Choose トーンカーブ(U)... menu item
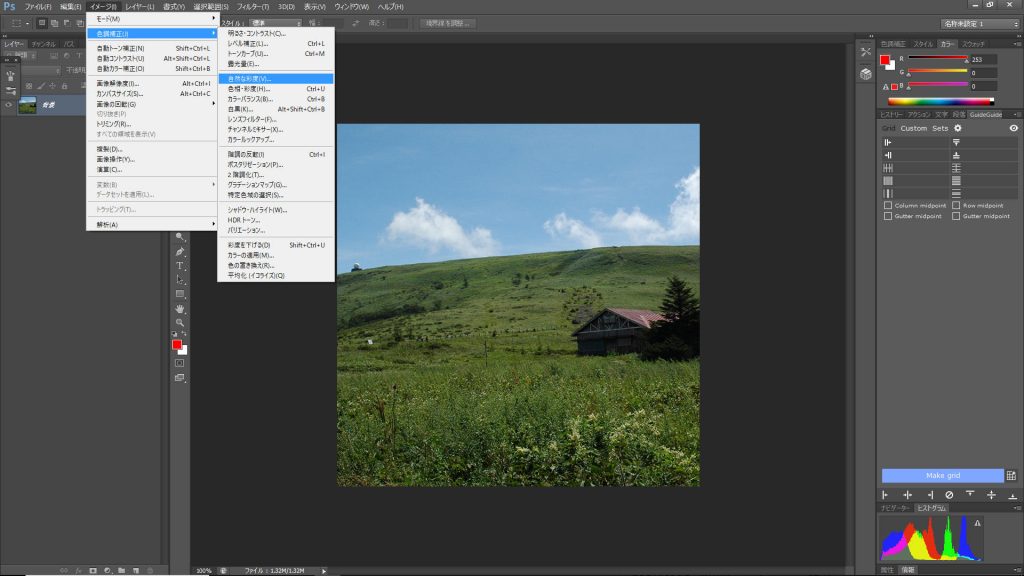1024x576 pixels. (x=276, y=54)
